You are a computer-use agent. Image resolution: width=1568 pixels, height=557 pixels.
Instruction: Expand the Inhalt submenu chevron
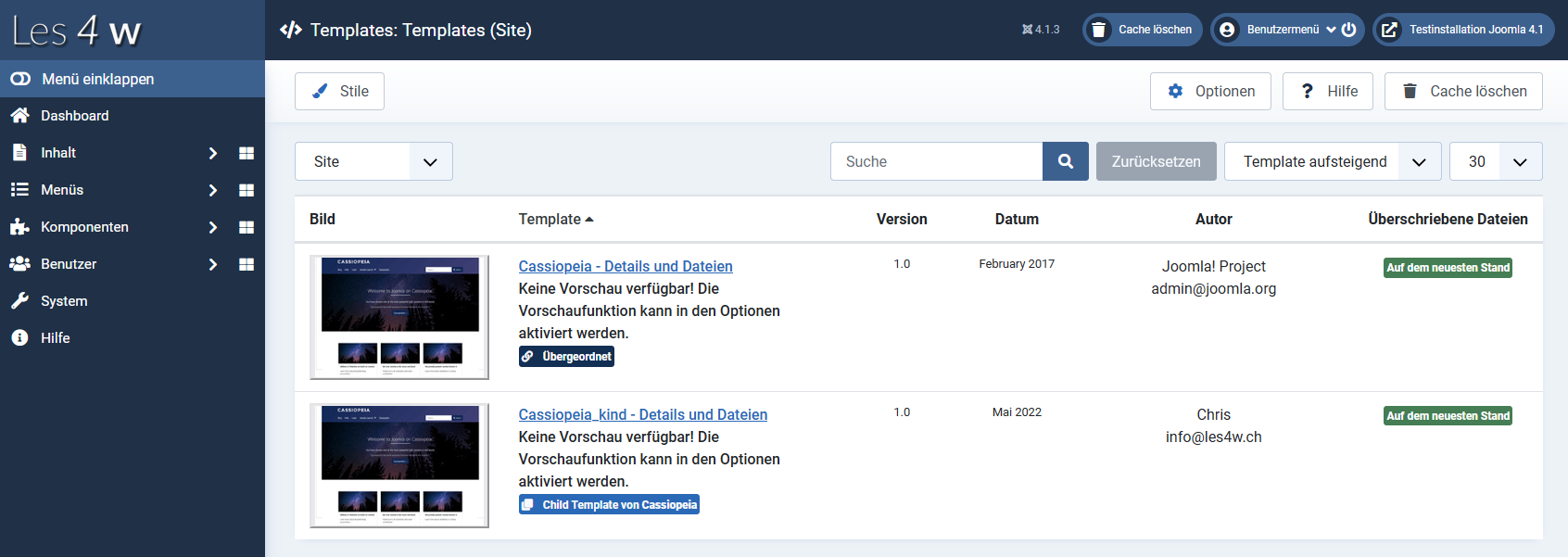tap(212, 153)
